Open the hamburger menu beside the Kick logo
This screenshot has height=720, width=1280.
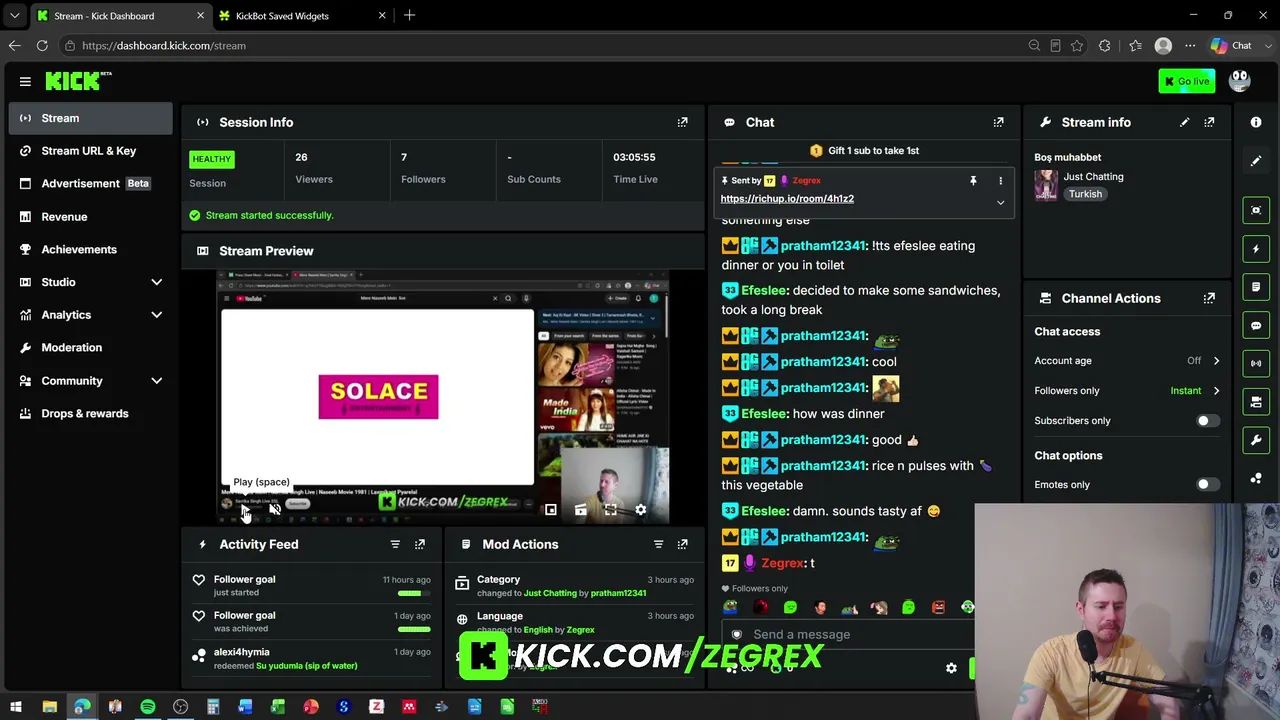point(25,82)
